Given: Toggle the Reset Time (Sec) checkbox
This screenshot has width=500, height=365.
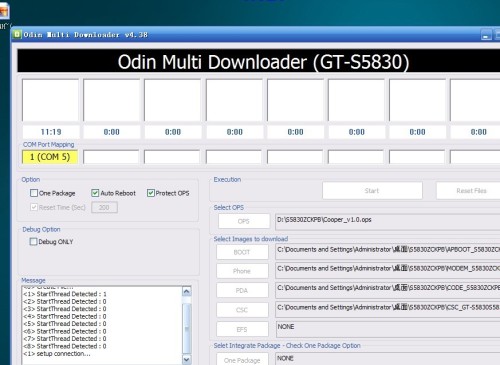Looking at the screenshot, I should point(34,207).
